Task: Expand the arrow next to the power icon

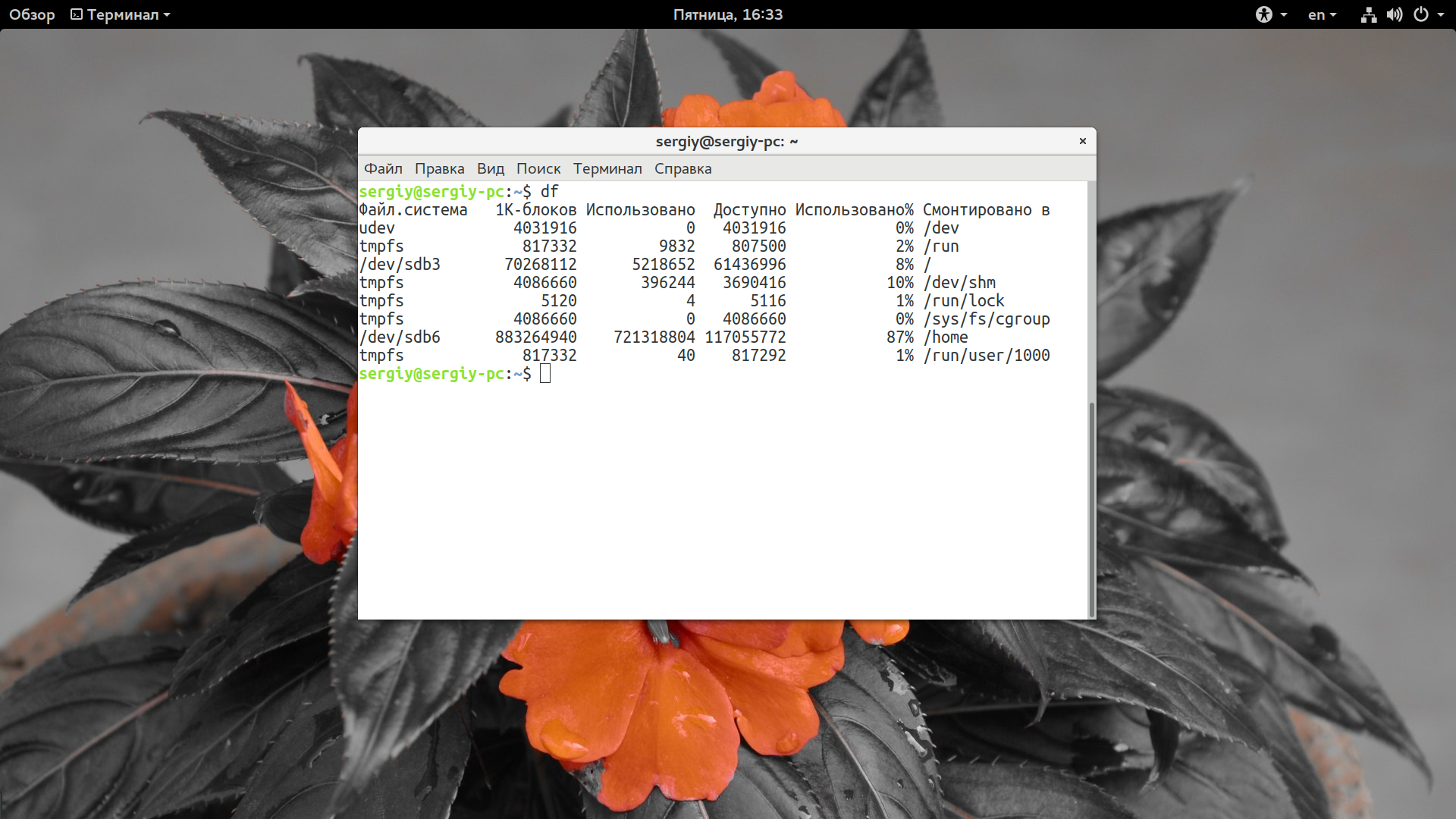Action: click(x=1439, y=14)
